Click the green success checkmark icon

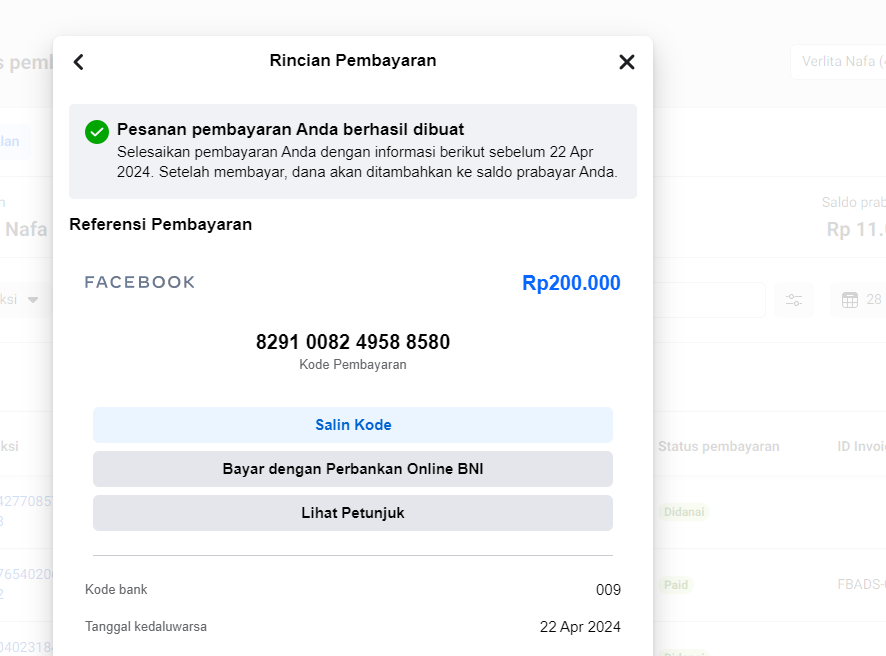pyautogui.click(x=97, y=131)
